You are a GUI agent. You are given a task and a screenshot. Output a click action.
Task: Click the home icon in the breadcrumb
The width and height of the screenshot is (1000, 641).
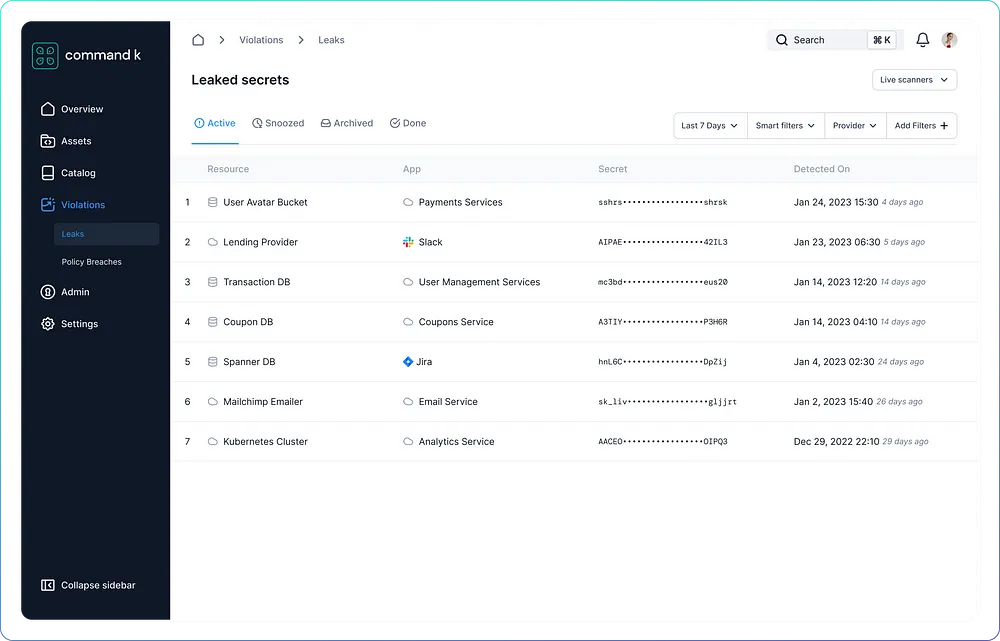pos(198,40)
